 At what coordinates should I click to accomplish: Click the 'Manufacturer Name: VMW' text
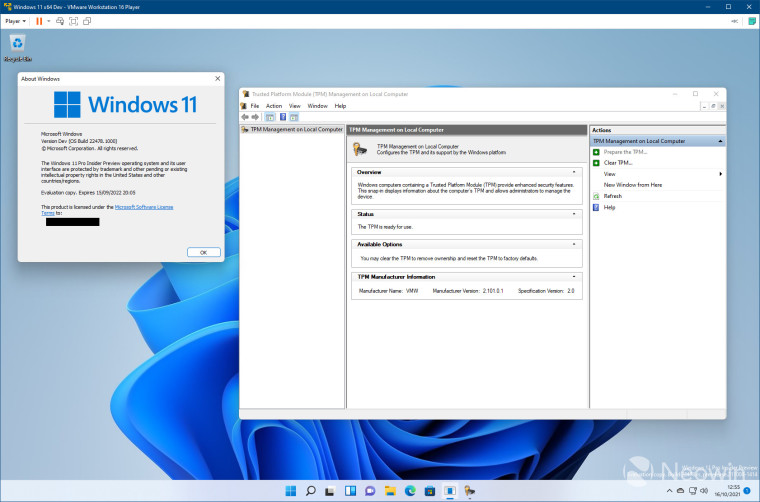388,291
